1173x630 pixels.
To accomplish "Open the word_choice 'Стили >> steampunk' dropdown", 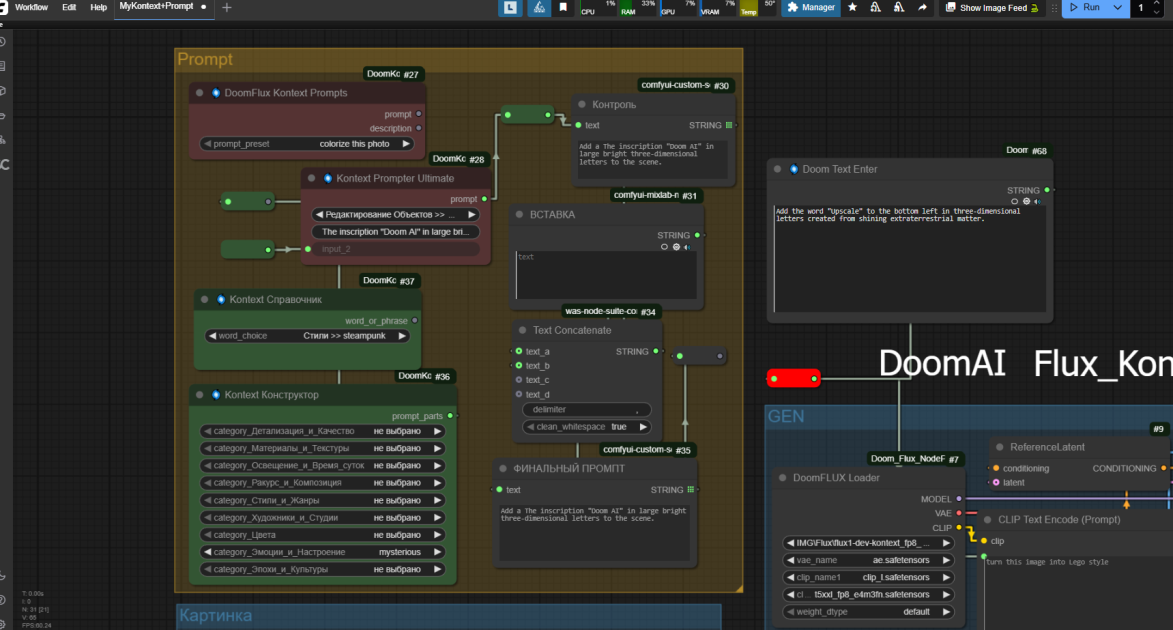I will (x=307, y=336).
